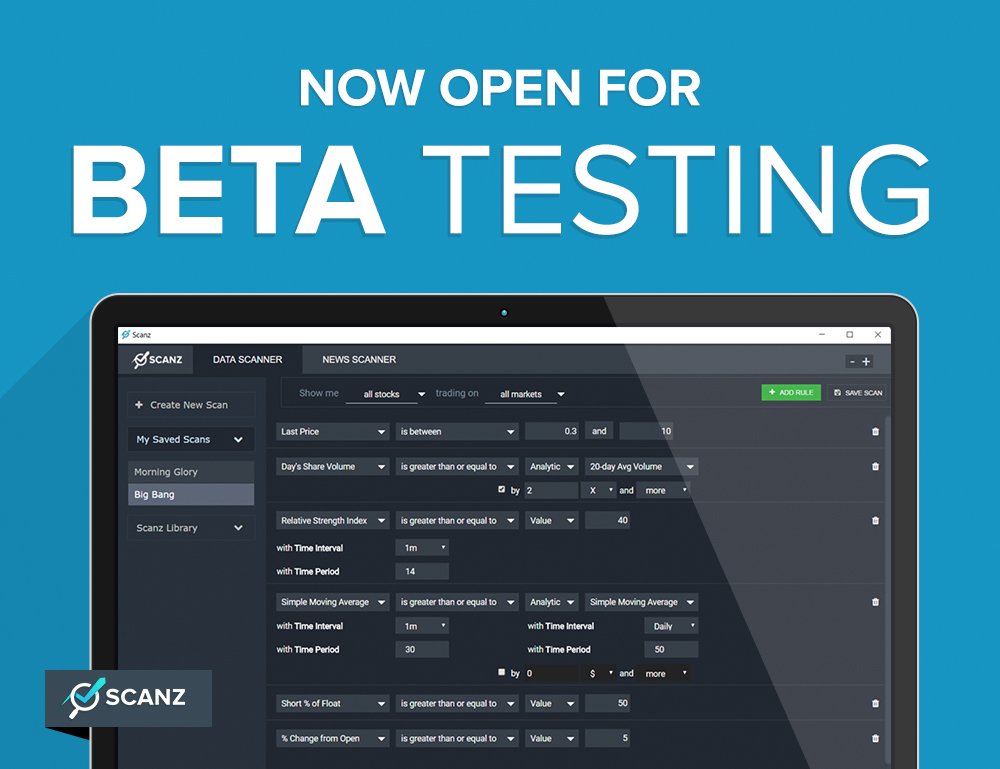This screenshot has width=1000, height=769.
Task: Click the Scanz logo in the app header
Action: tap(157, 360)
